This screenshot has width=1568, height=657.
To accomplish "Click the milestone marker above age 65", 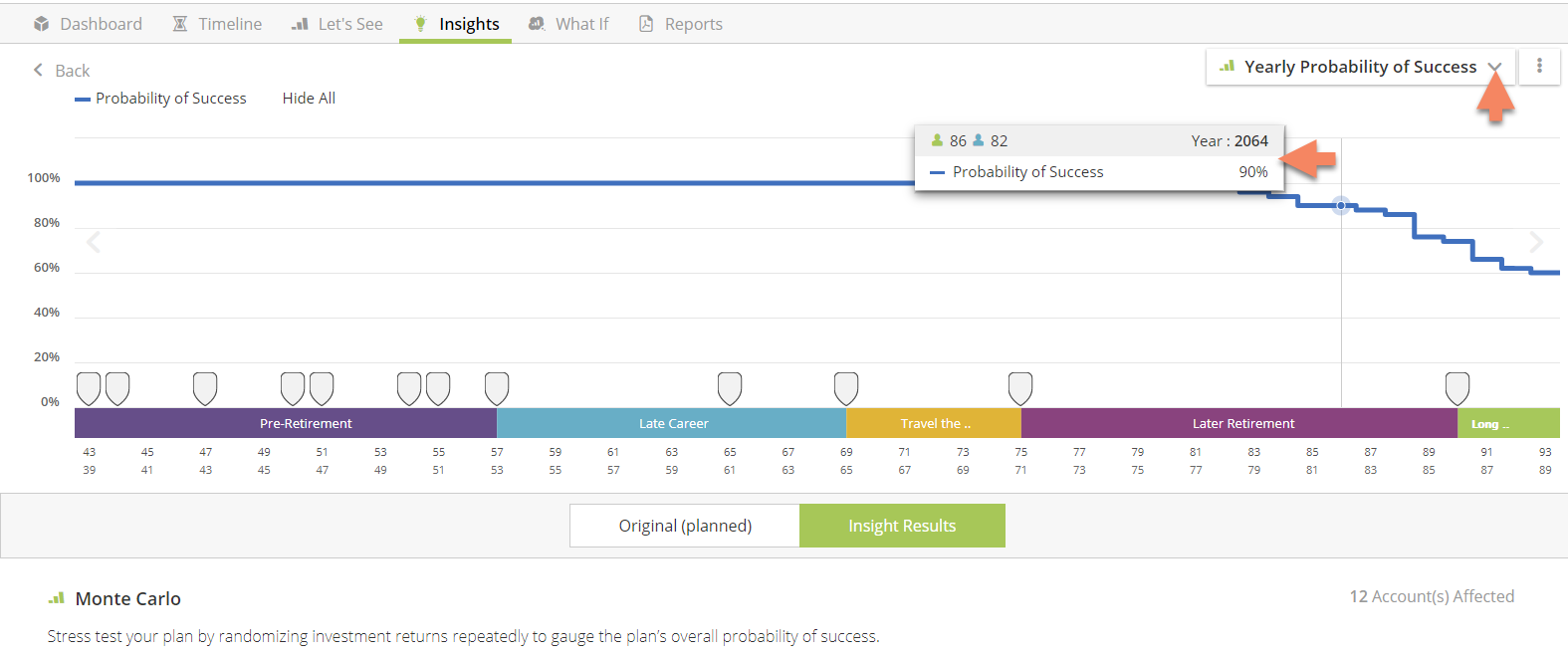I will click(x=730, y=387).
